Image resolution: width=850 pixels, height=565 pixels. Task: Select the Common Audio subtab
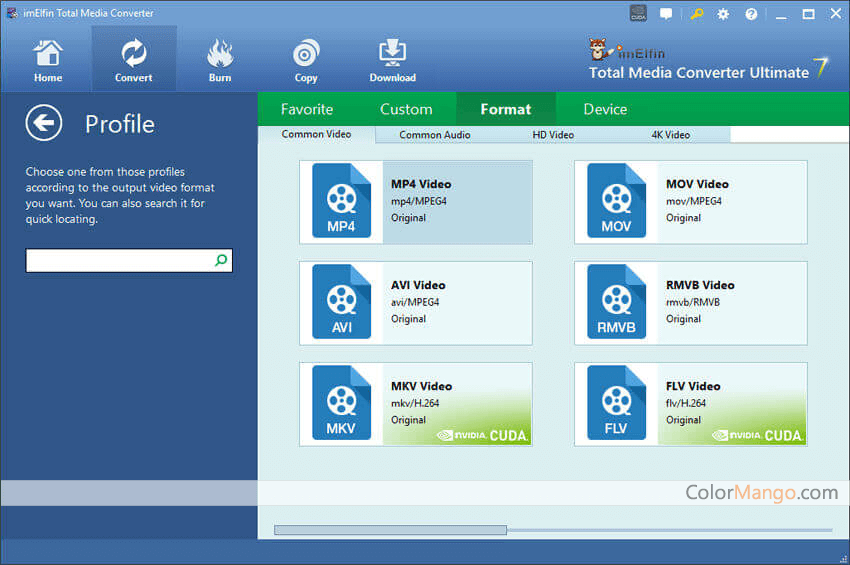[x=435, y=135]
